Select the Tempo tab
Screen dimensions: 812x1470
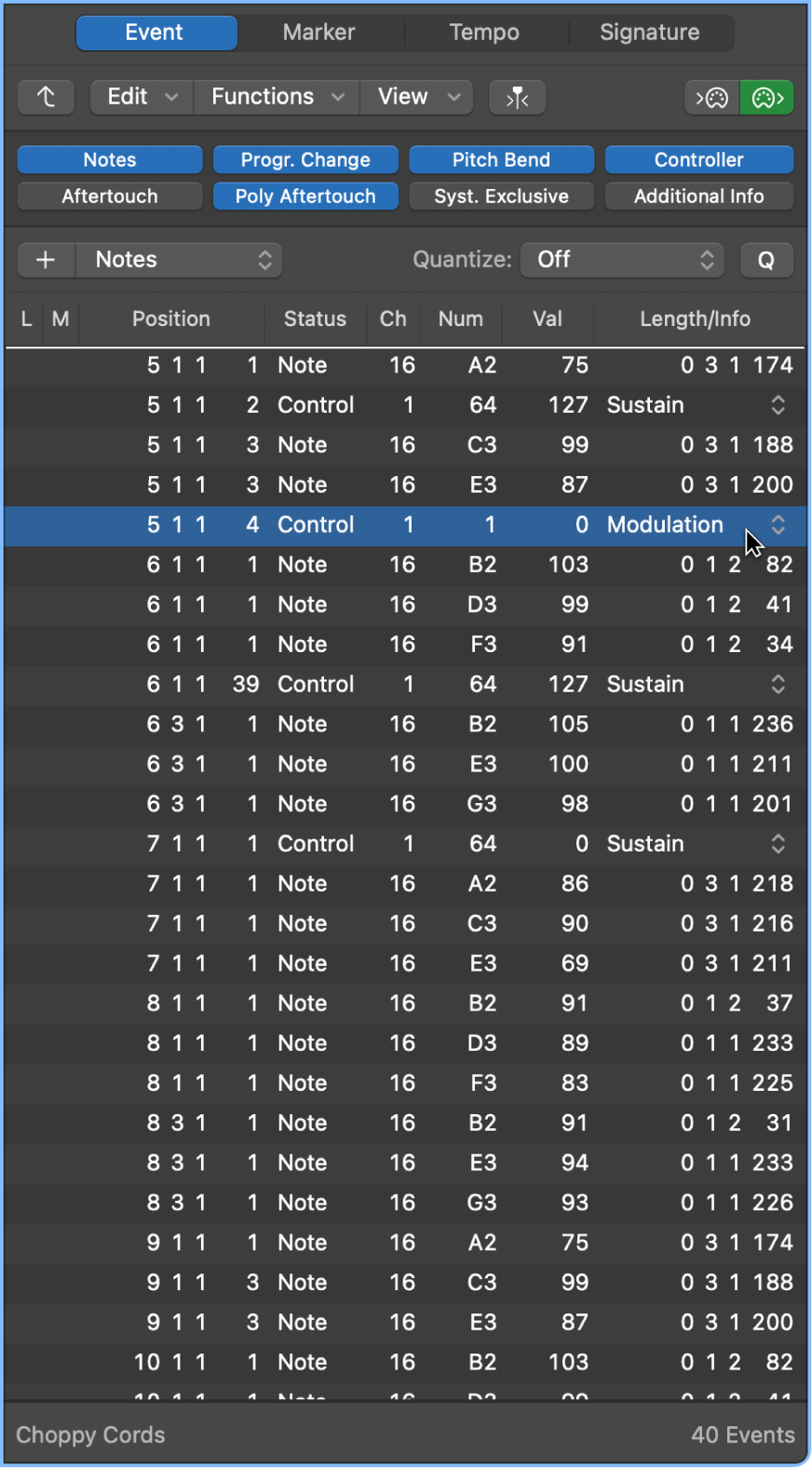pyautogui.click(x=484, y=32)
